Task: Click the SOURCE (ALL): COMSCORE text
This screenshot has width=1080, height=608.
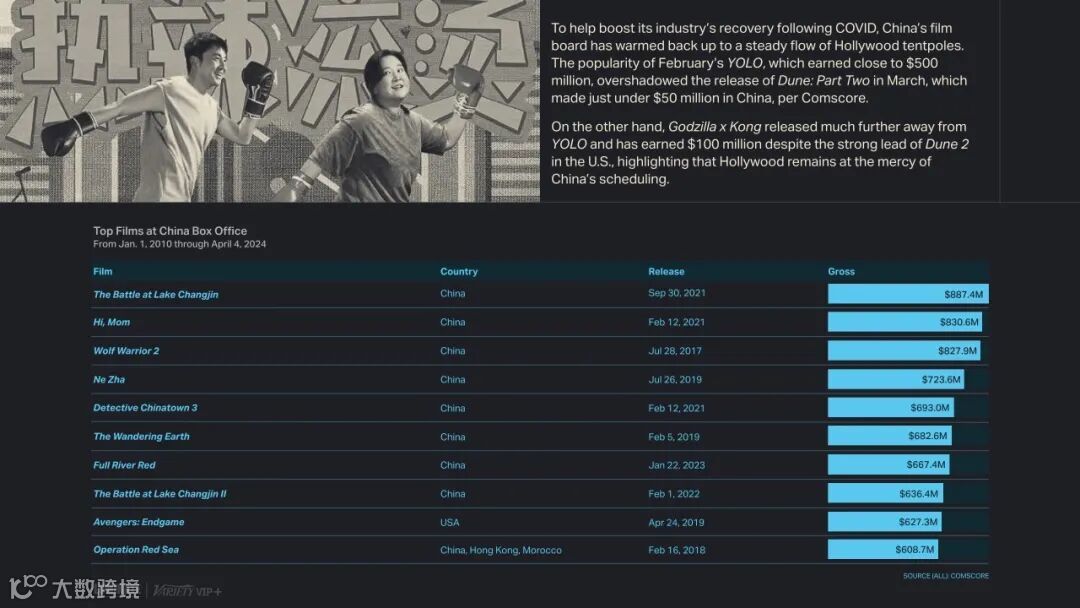Action: click(945, 576)
